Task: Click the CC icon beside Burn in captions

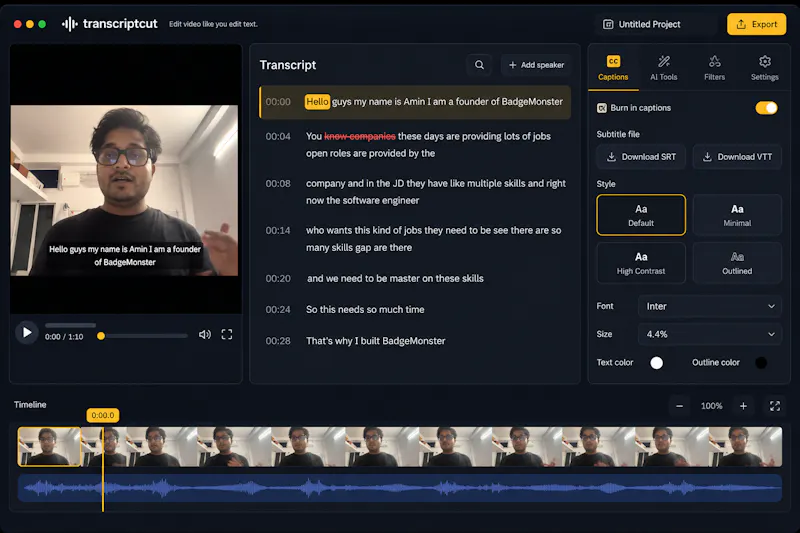Action: click(602, 108)
